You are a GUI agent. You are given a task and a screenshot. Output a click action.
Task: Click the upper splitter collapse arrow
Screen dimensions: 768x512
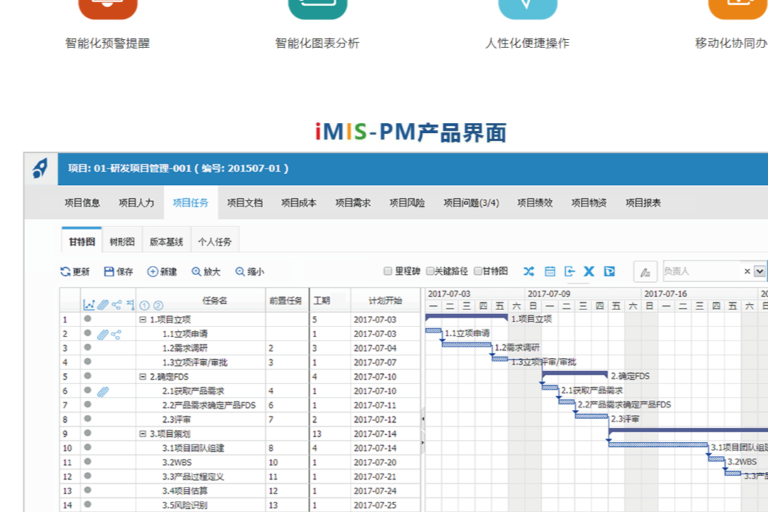(423, 419)
